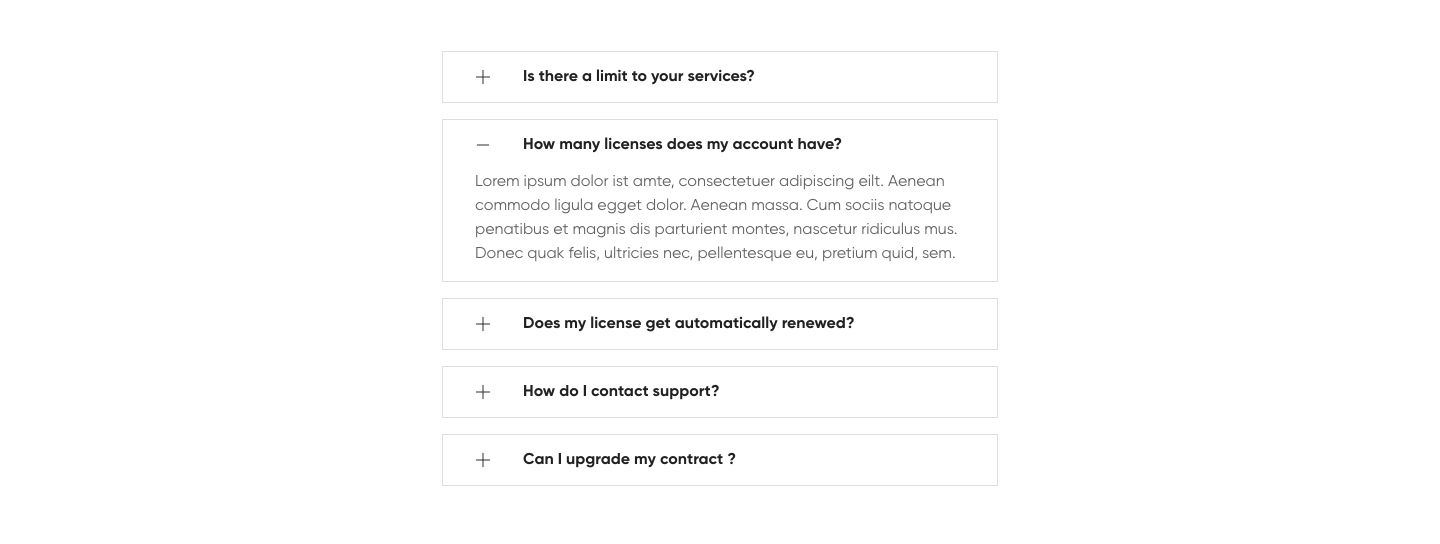This screenshot has width=1440, height=544.
Task: Open the "Can I upgrade my contract ?" question
Action: (x=629, y=459)
